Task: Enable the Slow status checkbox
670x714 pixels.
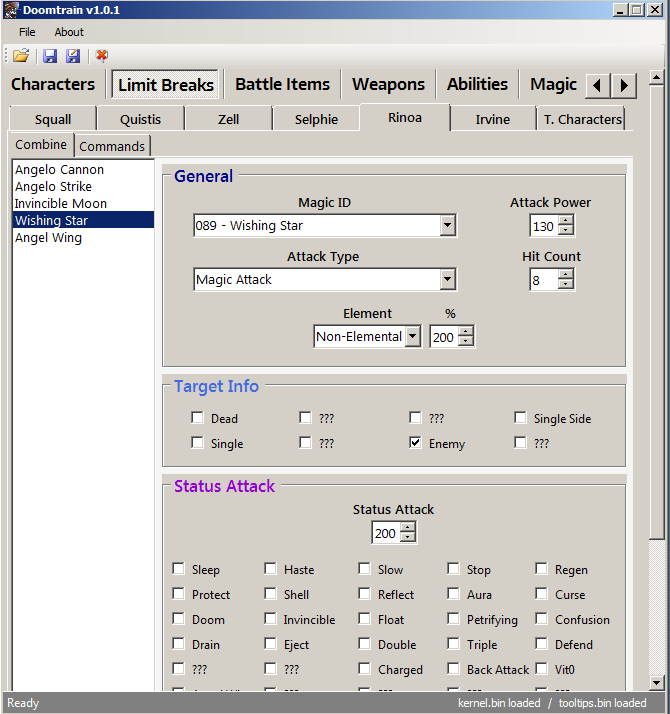Action: click(364, 569)
